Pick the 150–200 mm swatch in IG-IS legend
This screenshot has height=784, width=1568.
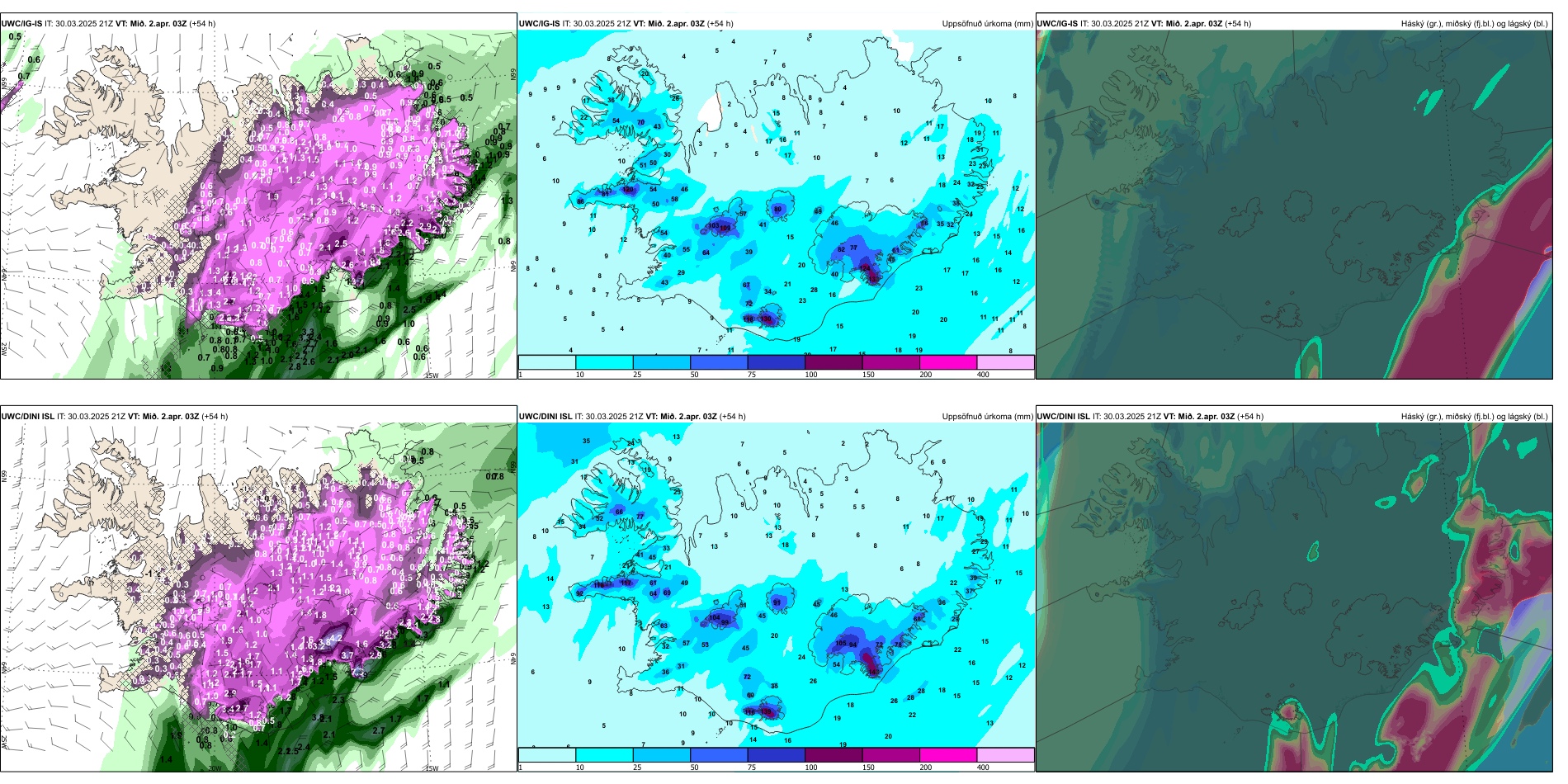[x=890, y=362]
